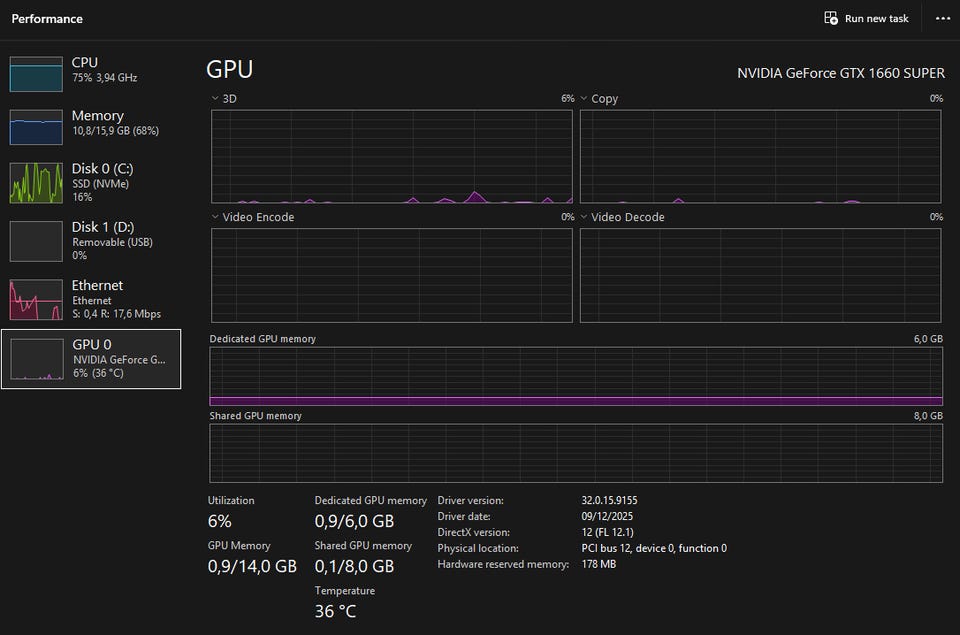The width and height of the screenshot is (960, 635).
Task: Click the Run new task icon
Action: pos(831,18)
